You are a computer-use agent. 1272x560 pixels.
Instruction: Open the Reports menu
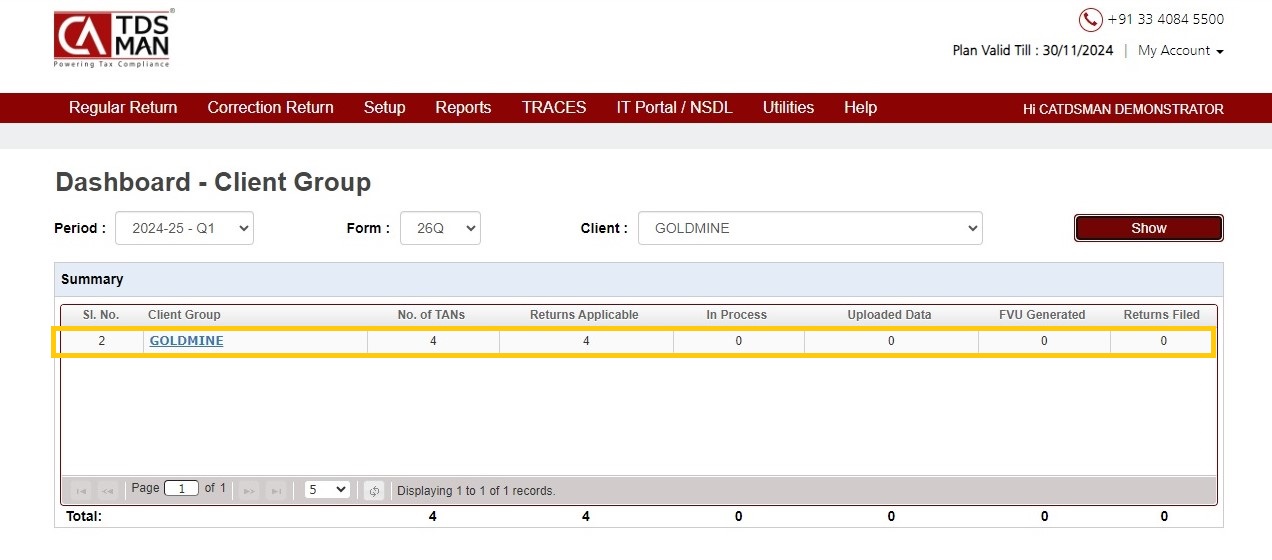coord(463,108)
